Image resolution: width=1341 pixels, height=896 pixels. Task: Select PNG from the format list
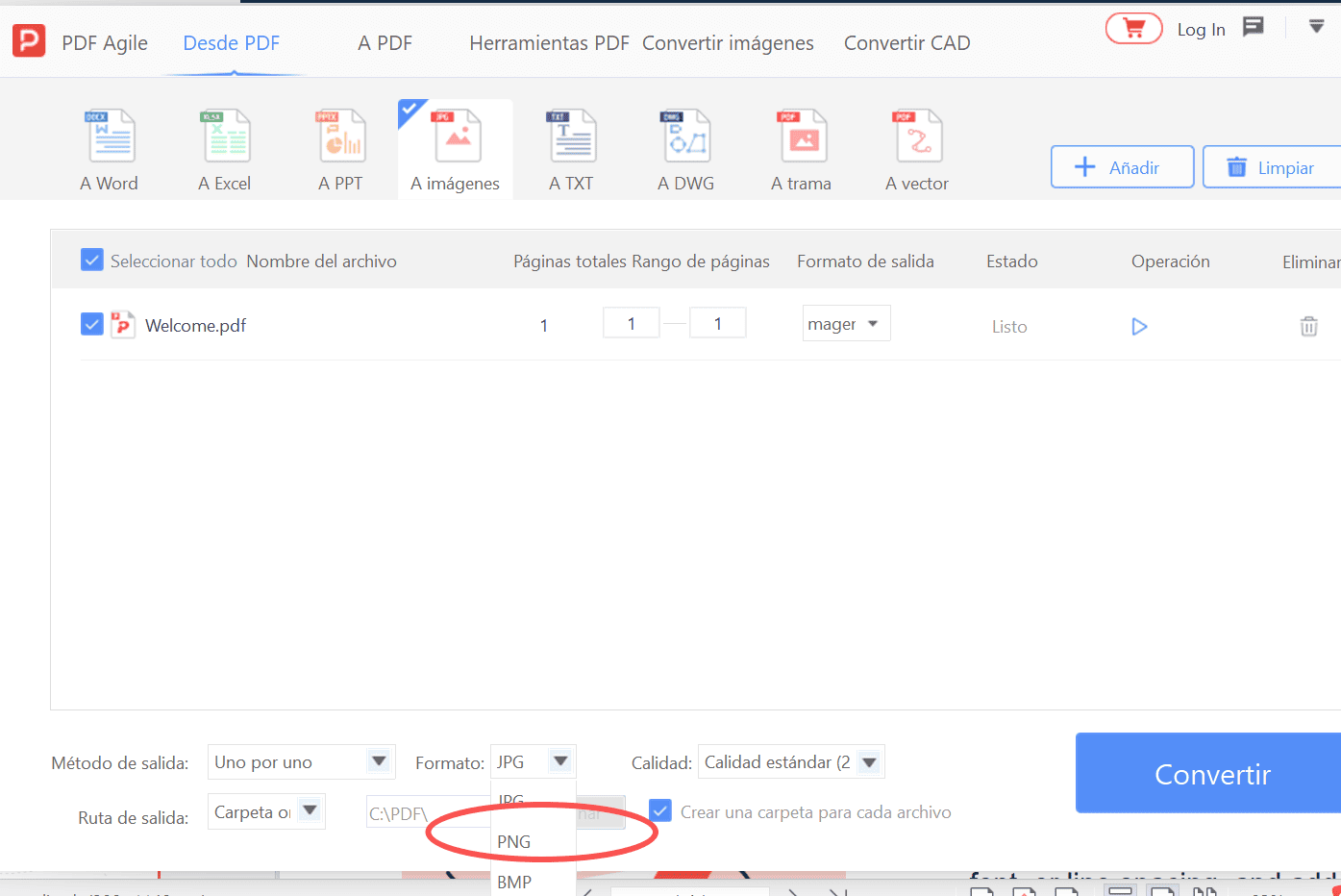point(514,841)
